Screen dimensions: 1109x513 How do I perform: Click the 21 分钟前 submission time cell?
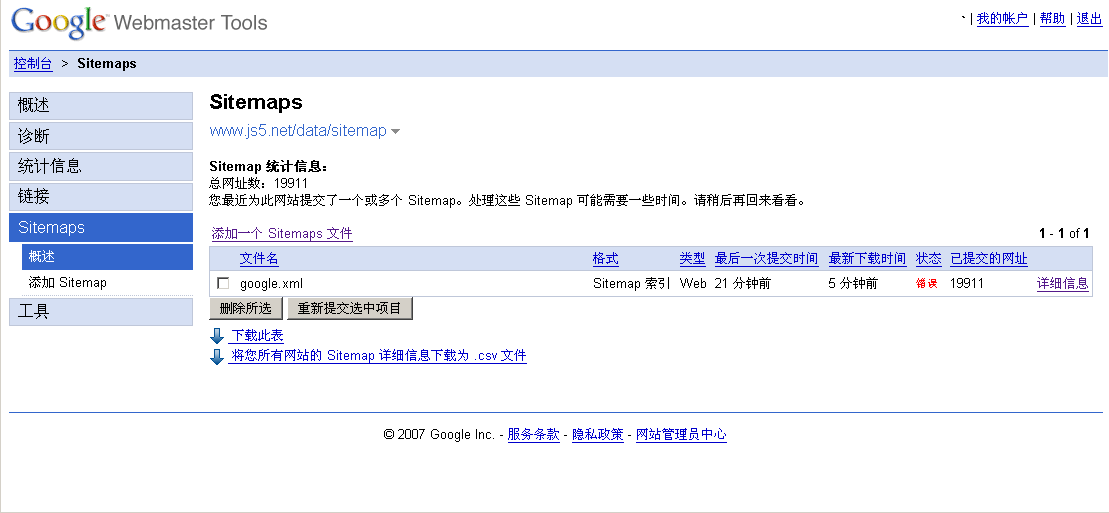[743, 284]
